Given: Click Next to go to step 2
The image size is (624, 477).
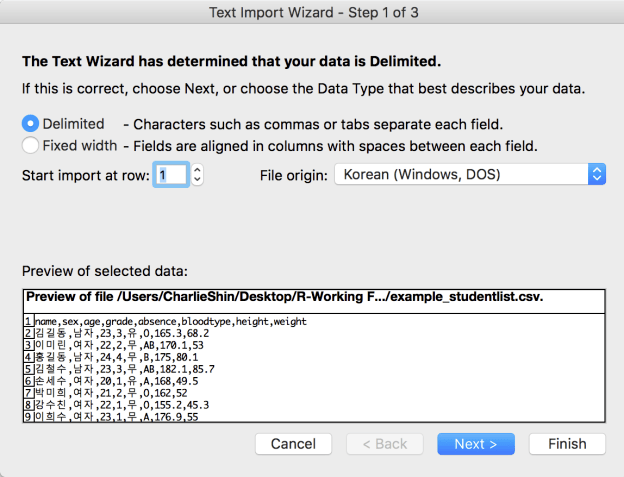Looking at the screenshot, I should click(476, 444).
